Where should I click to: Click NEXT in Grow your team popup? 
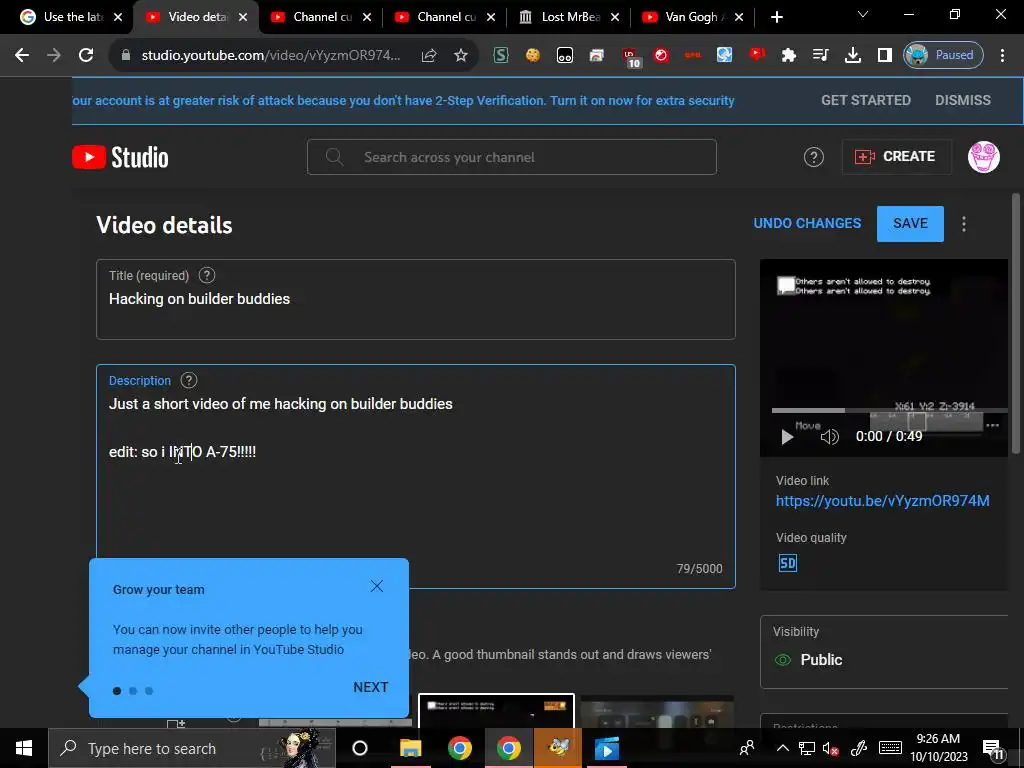(370, 687)
